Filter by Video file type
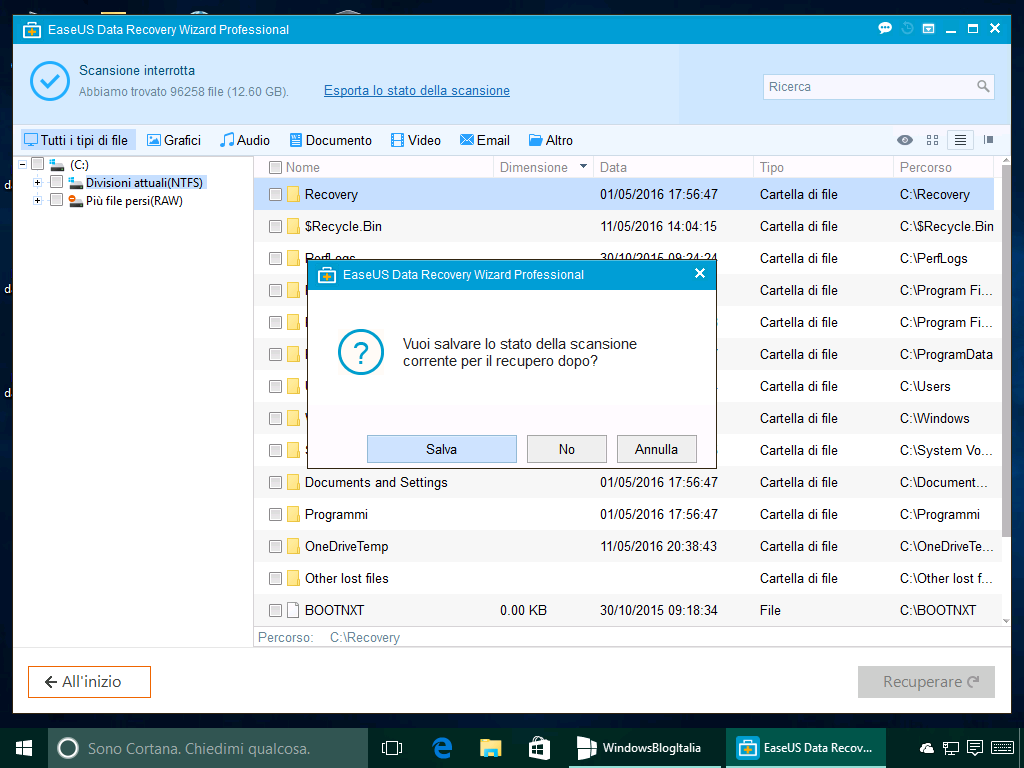 (416, 140)
